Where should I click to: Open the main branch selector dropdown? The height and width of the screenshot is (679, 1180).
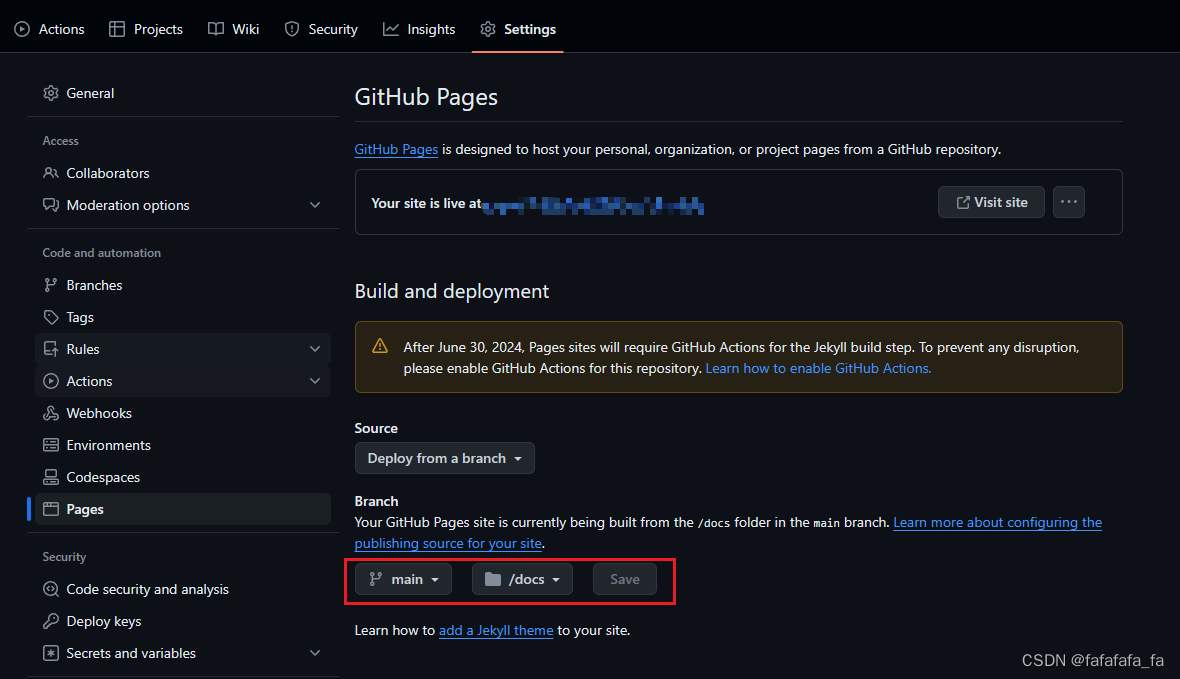pyautogui.click(x=403, y=579)
